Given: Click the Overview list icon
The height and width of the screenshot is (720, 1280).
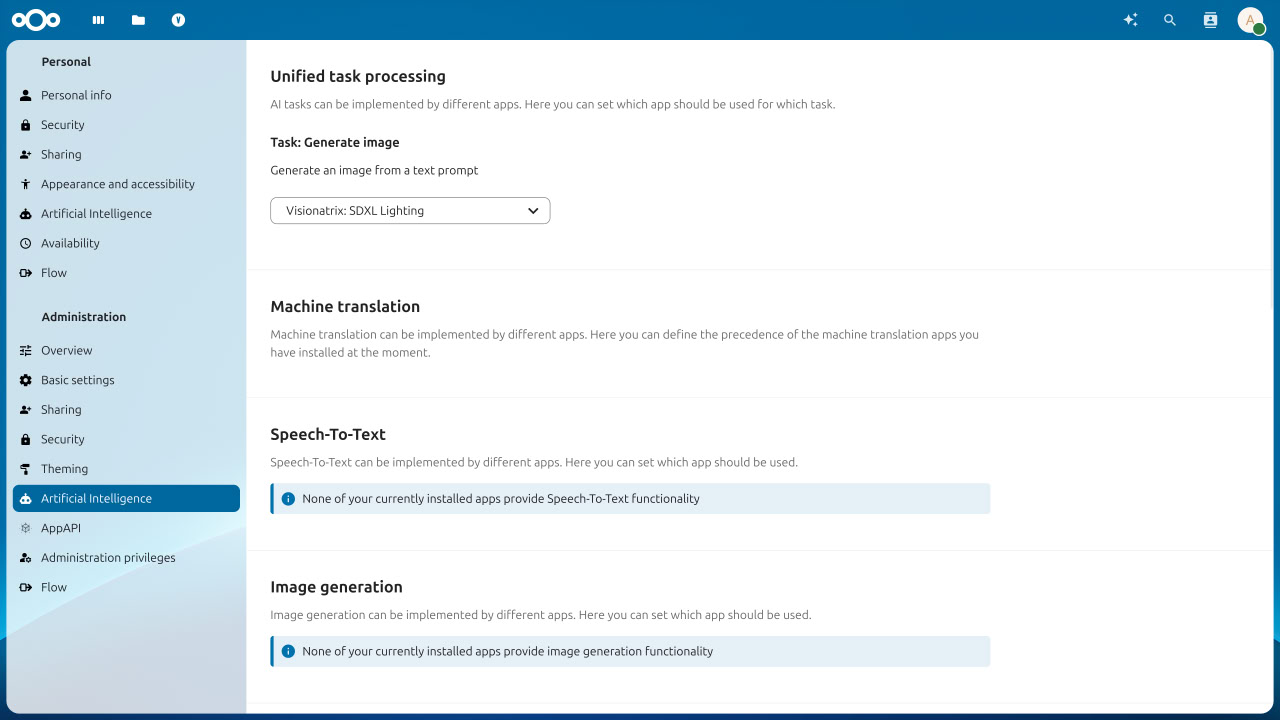Looking at the screenshot, I should coord(26,350).
